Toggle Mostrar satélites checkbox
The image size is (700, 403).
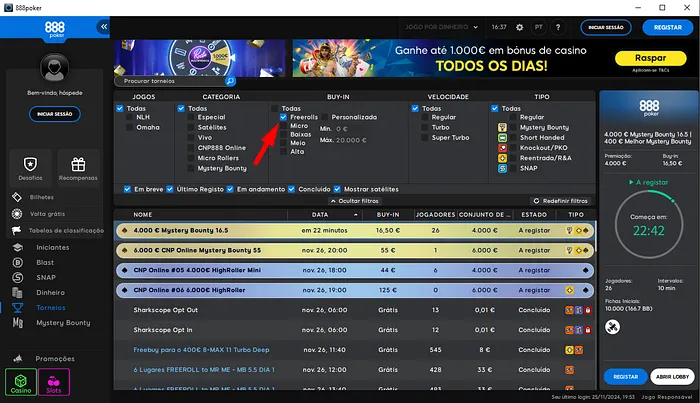[337, 189]
